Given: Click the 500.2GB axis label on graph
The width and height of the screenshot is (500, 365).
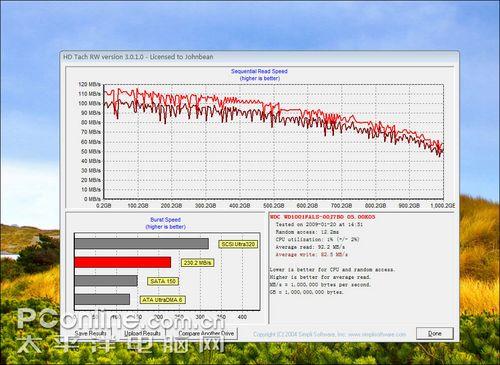Looking at the screenshot, I should click(273, 206).
